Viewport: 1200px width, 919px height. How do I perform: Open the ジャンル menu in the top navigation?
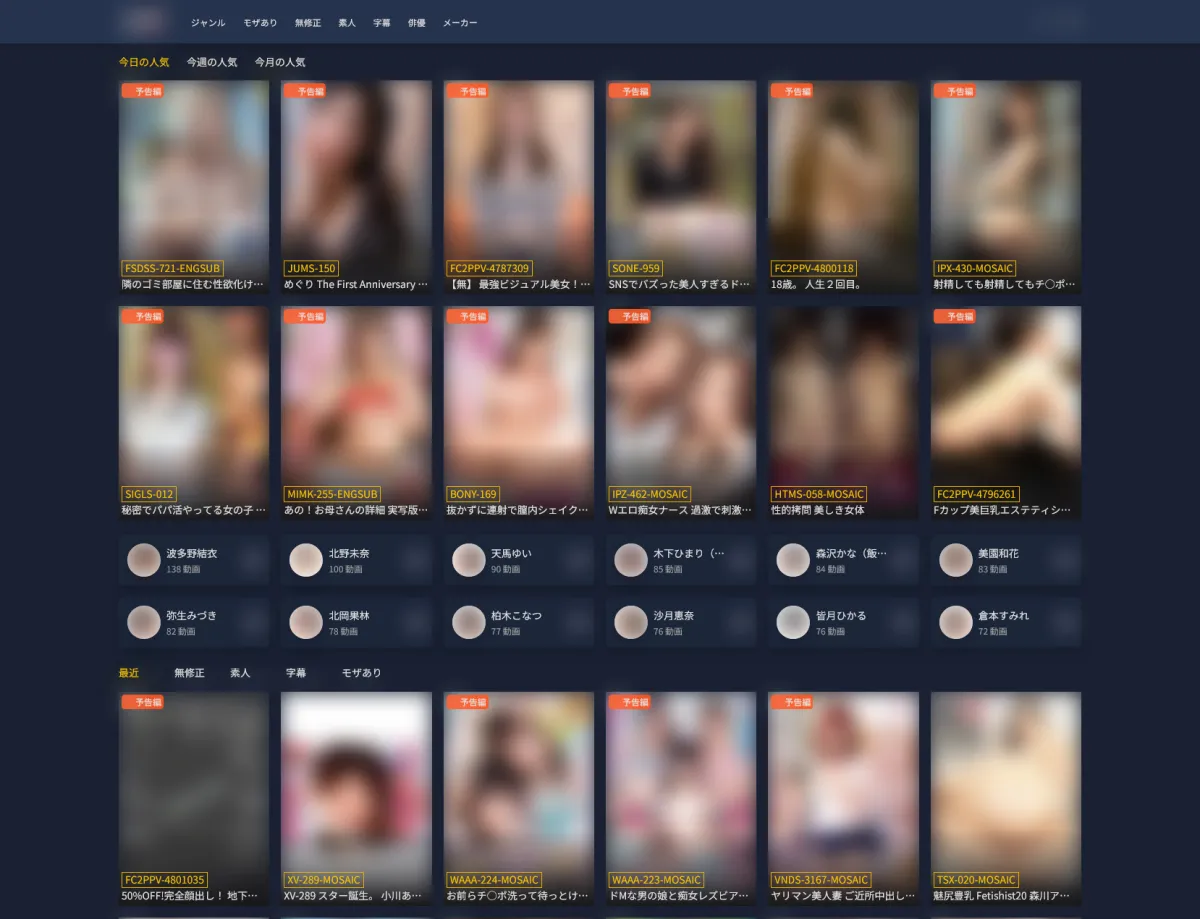(x=208, y=22)
